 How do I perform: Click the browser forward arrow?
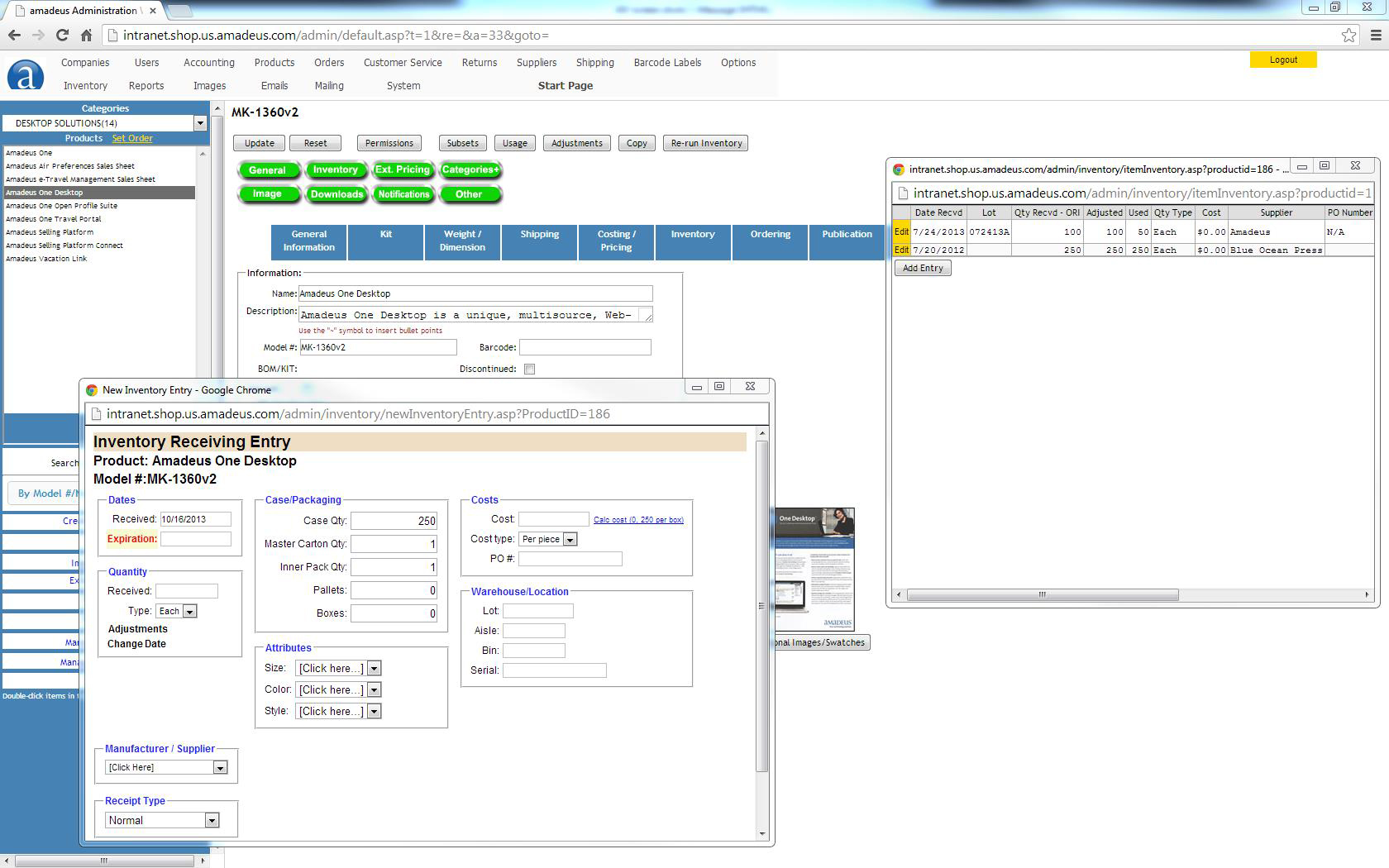(38, 35)
